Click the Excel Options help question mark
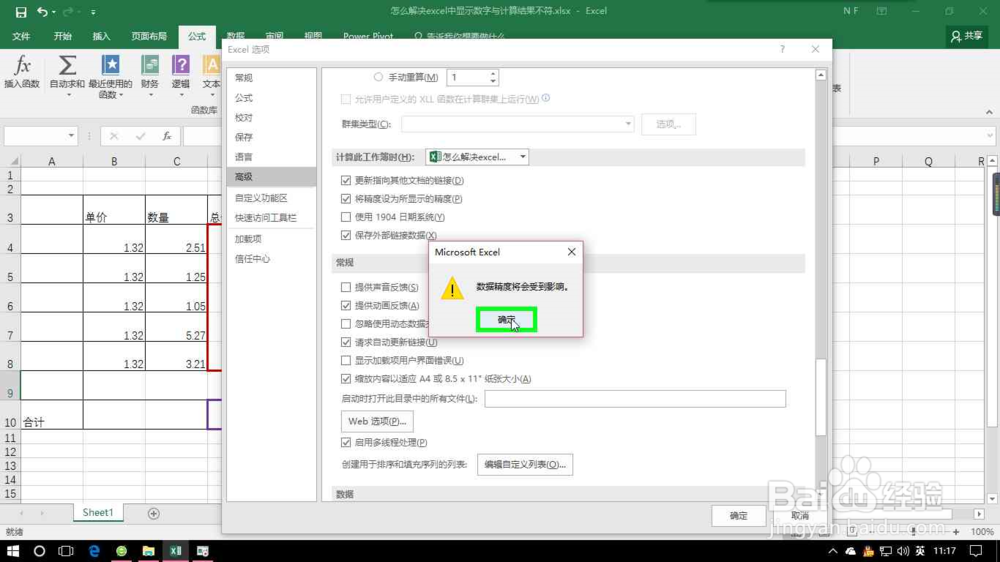Screen dimensions: 1000x562 pos(783,49)
